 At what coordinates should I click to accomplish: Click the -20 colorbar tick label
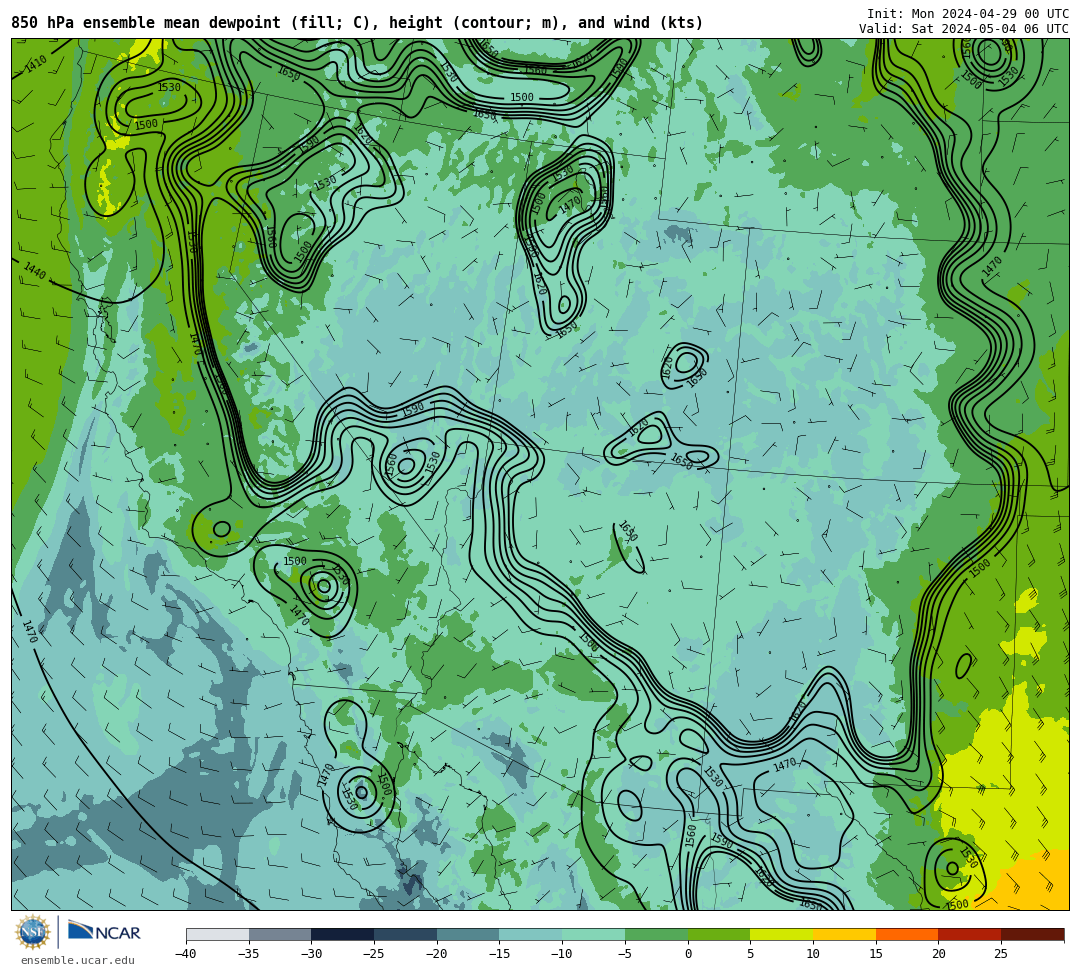pos(436,954)
